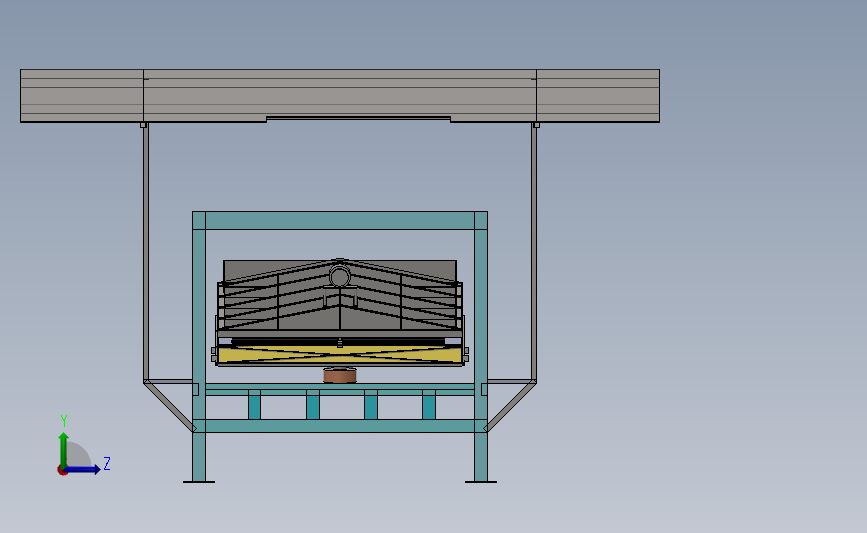Screen dimensions: 867x533
Task: Click the green Y axis label
Action: point(64,421)
